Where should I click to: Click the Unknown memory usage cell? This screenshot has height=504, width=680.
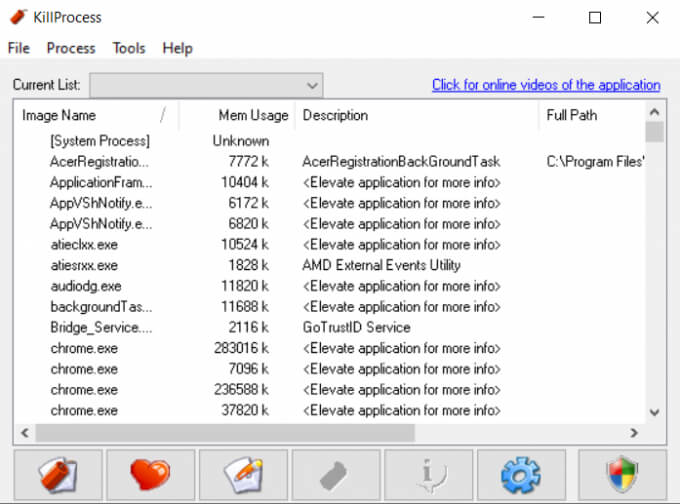click(x=241, y=141)
